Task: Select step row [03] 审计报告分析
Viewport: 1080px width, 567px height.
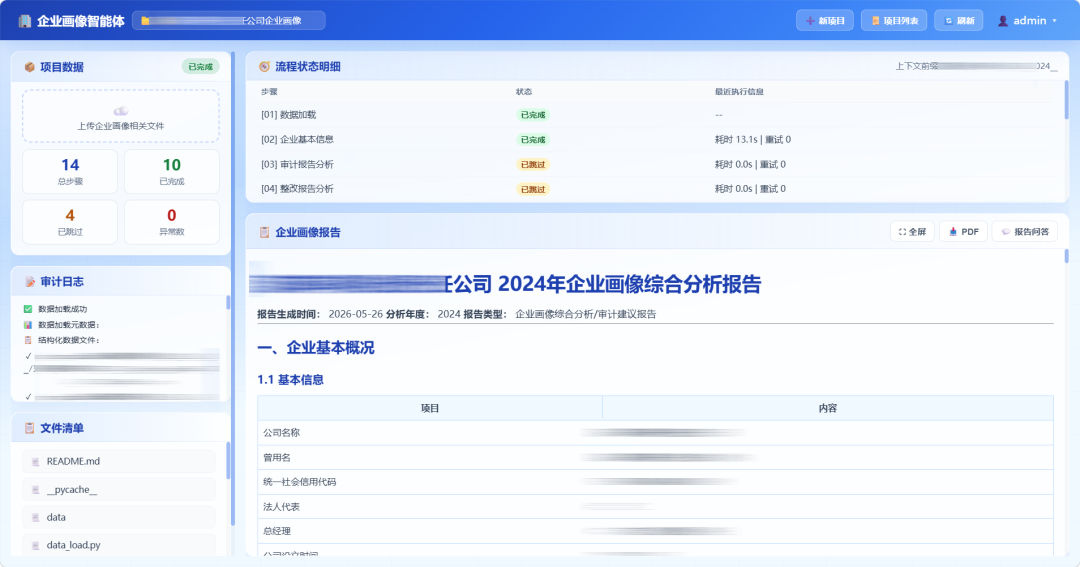Action: 657,164
